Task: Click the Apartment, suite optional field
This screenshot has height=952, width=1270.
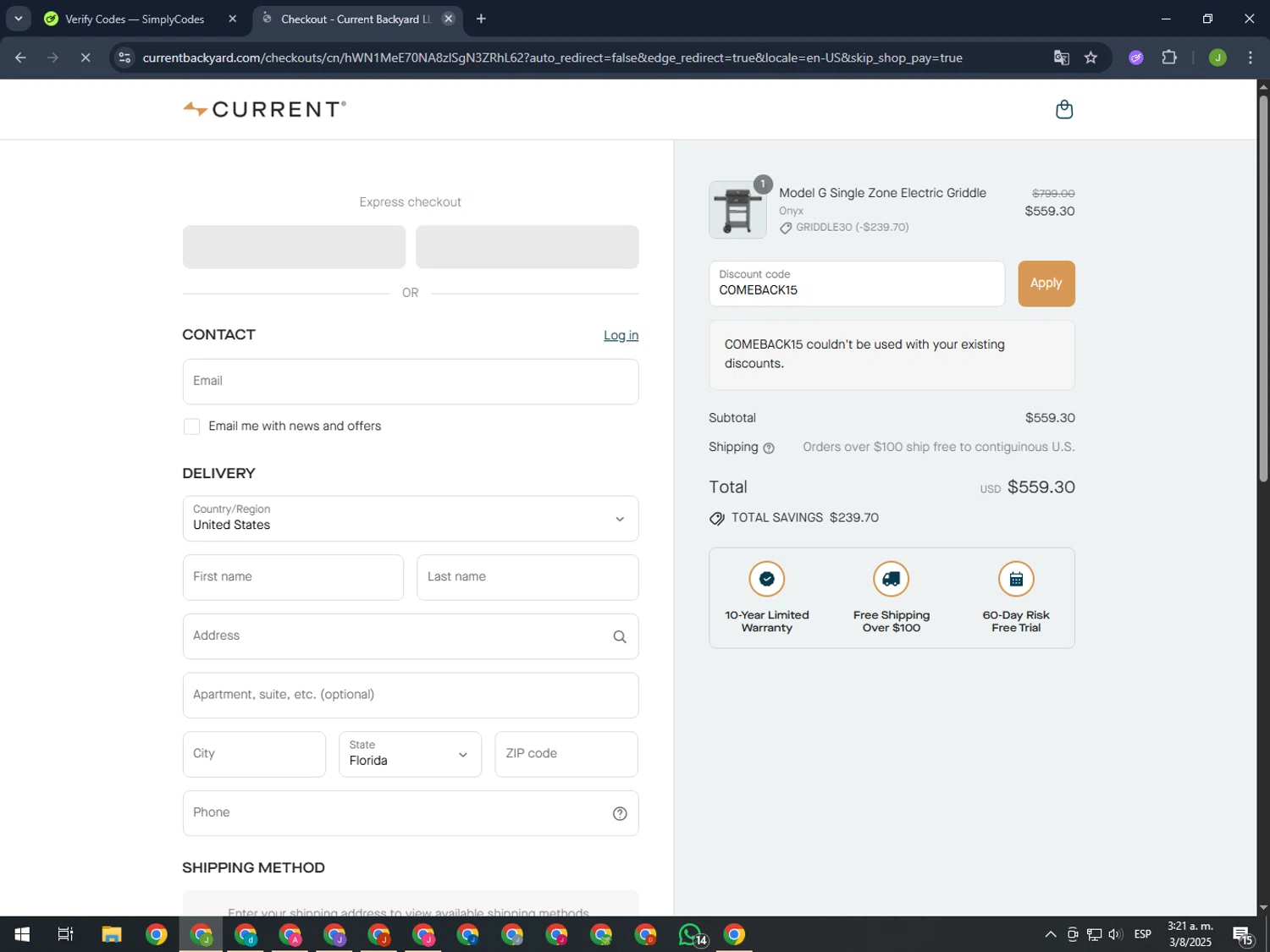Action: click(x=410, y=696)
